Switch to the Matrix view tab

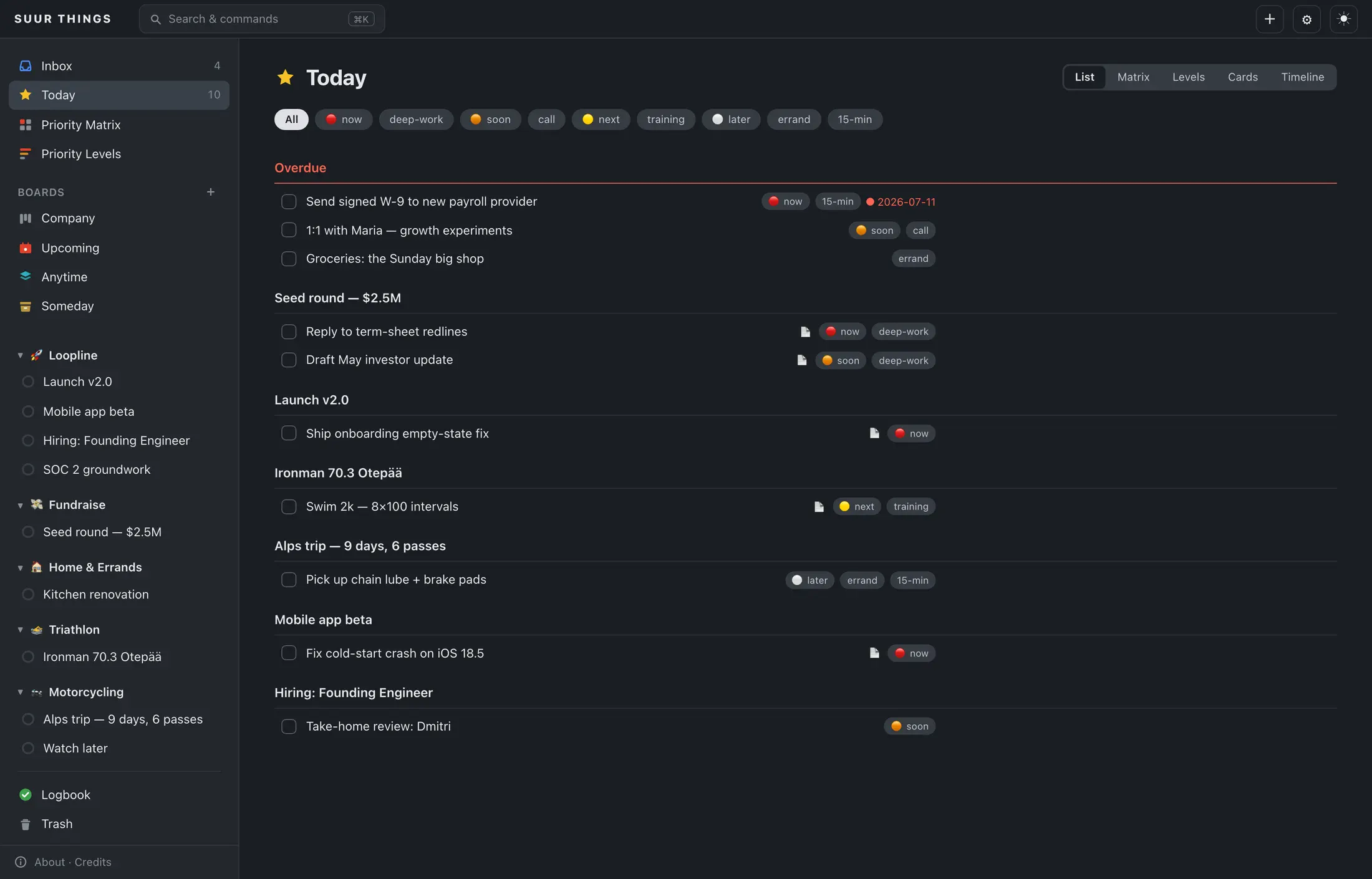click(x=1133, y=77)
